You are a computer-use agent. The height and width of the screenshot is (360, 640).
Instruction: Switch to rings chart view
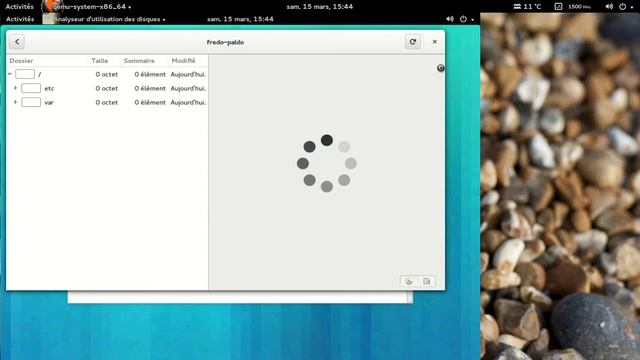409,281
